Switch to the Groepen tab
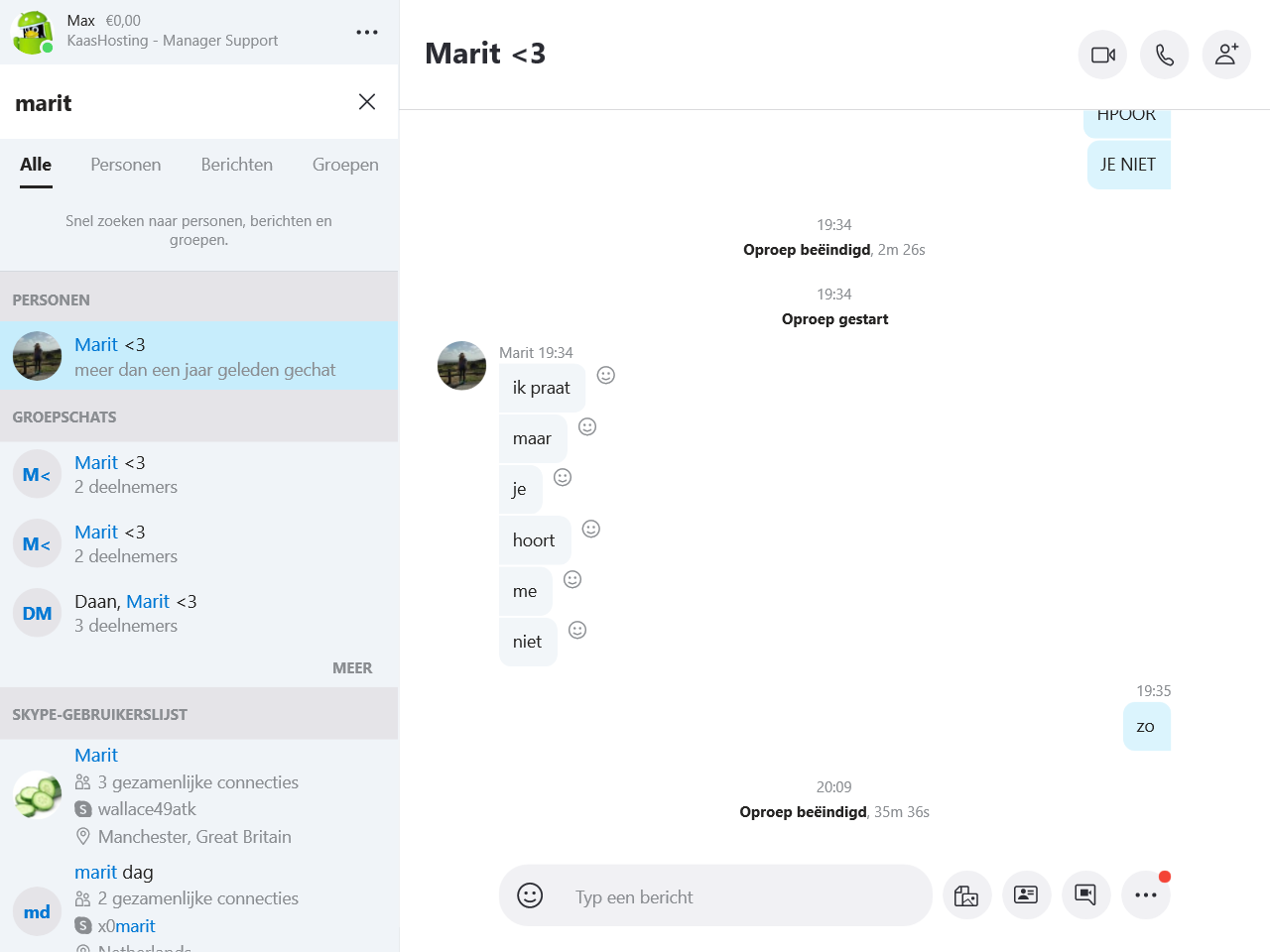Viewport: 1270px width, 952px height. [x=344, y=165]
